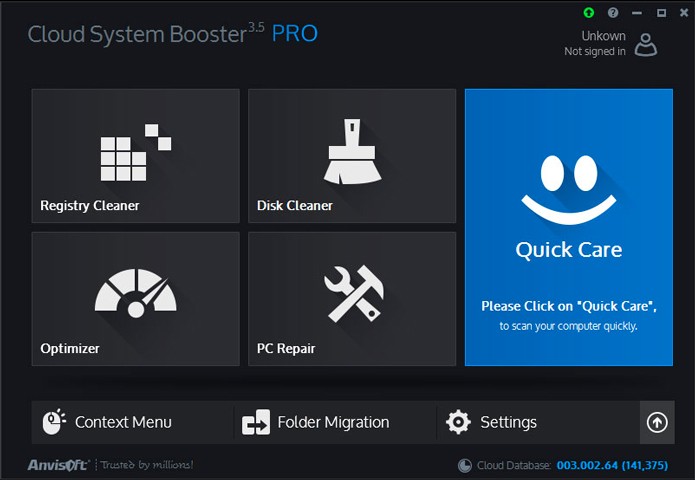
Task: Click the Settings gear icon
Action: click(x=458, y=422)
